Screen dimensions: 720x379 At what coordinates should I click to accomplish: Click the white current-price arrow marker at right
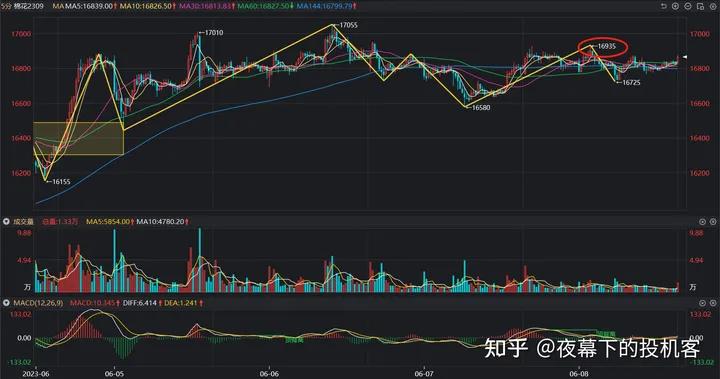click(x=685, y=57)
